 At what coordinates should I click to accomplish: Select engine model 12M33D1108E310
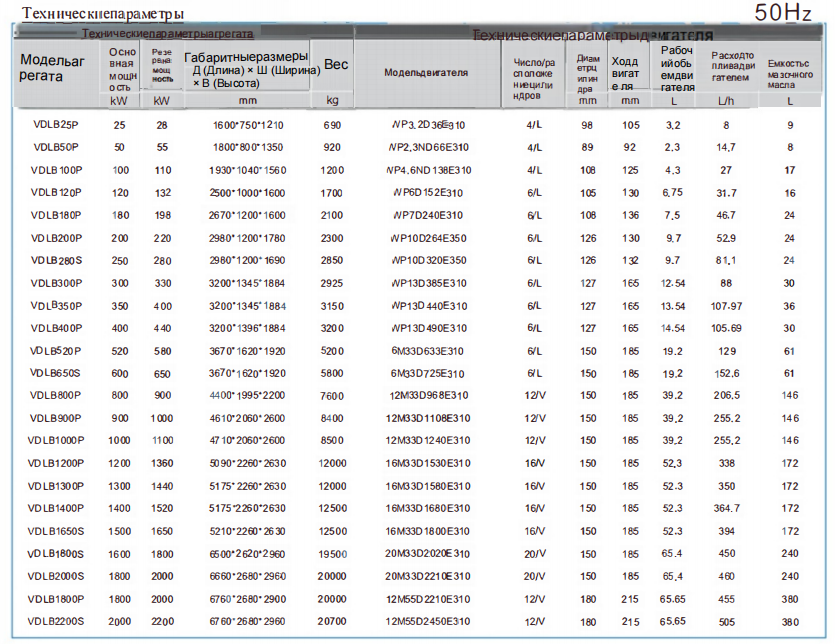click(x=427, y=418)
